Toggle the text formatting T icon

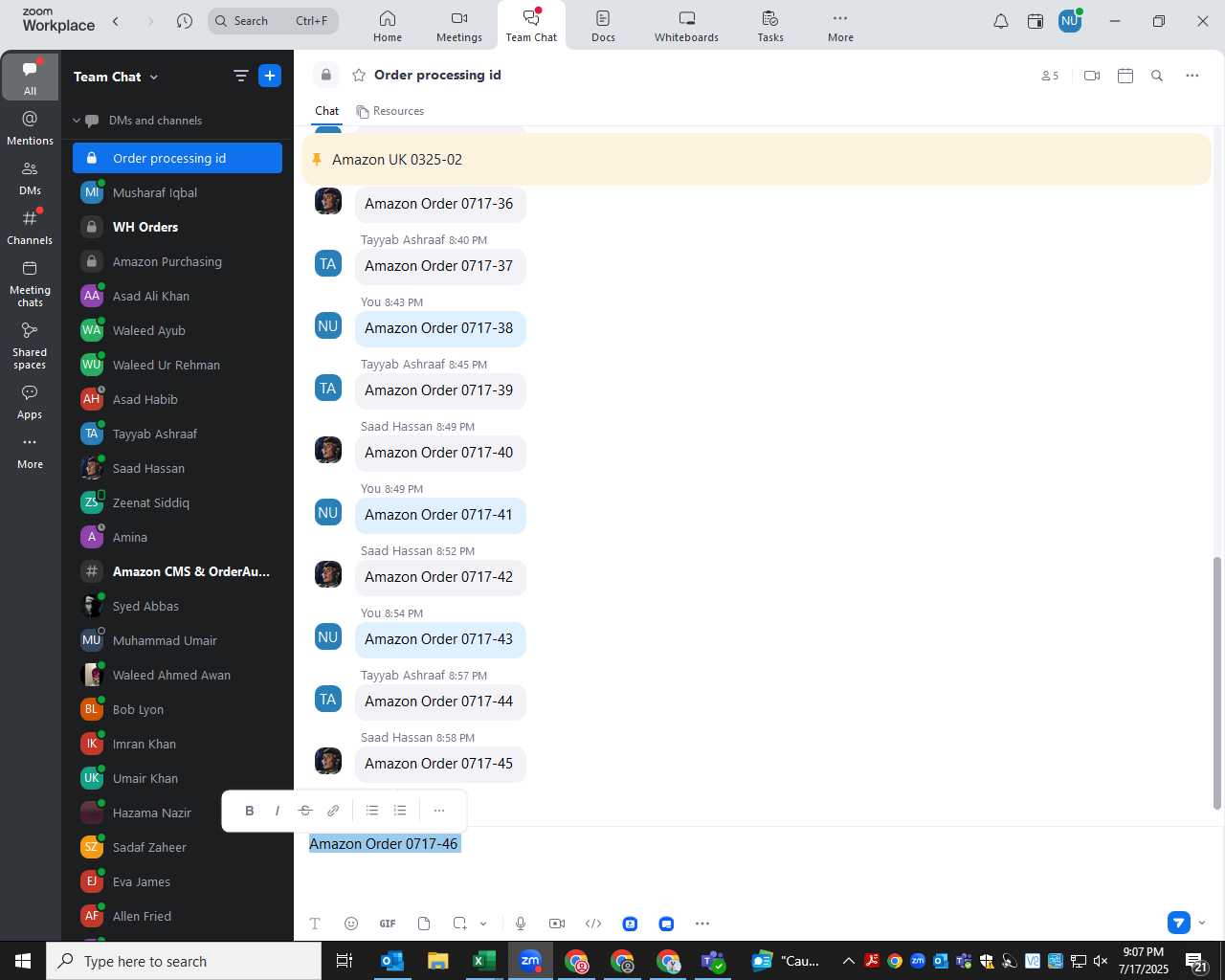315,924
